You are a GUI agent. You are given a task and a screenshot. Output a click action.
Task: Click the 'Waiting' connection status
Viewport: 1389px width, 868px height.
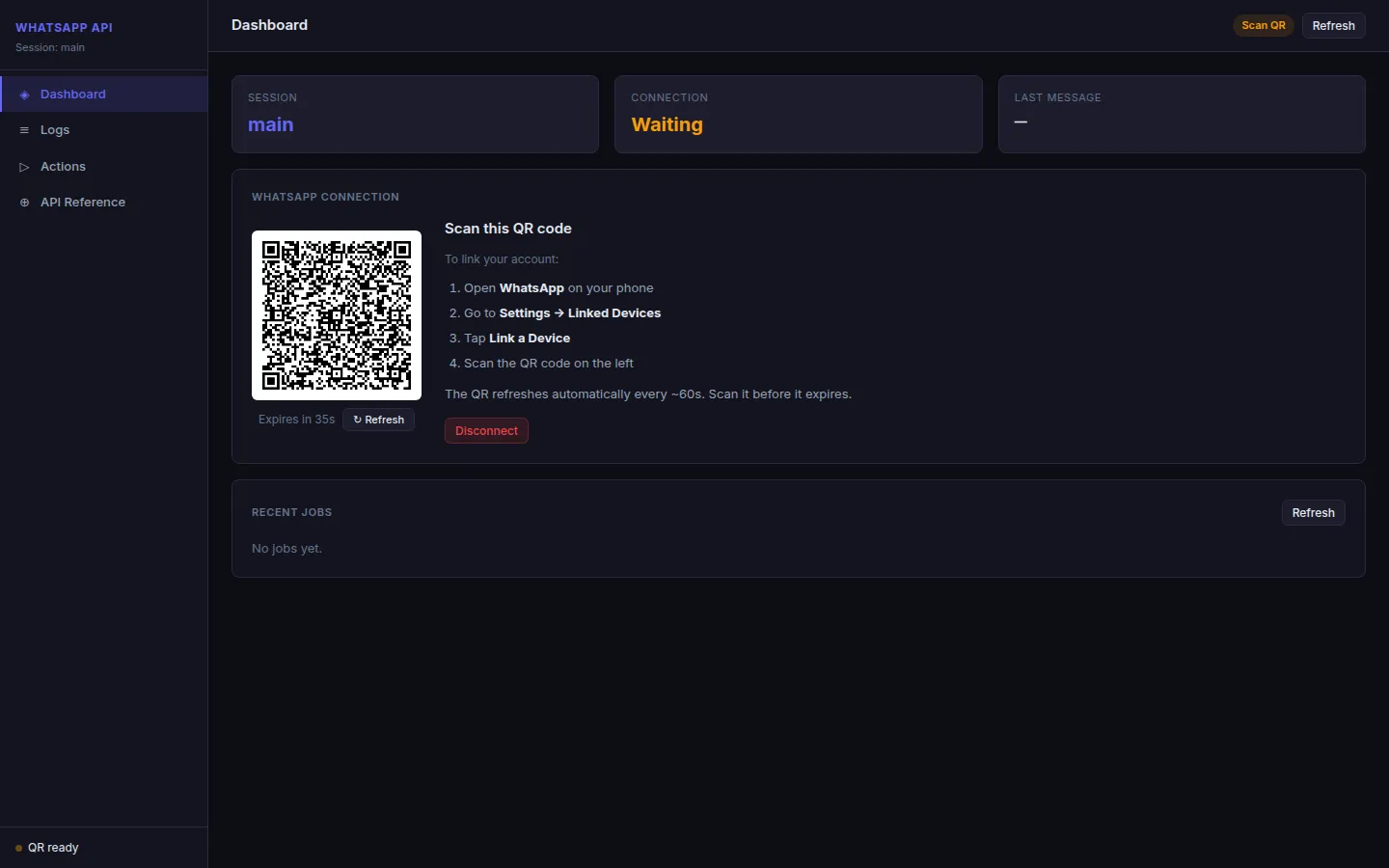(x=667, y=124)
